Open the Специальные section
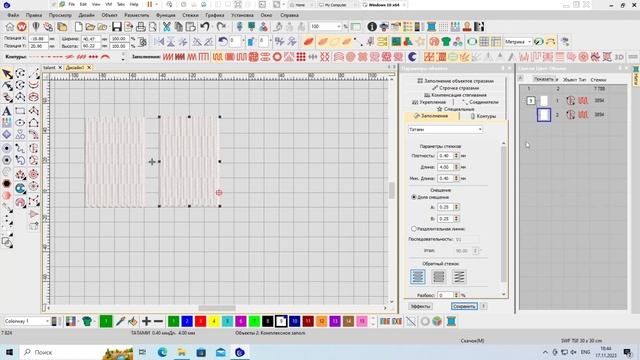Screen dimensions: 640x360 point(455,109)
